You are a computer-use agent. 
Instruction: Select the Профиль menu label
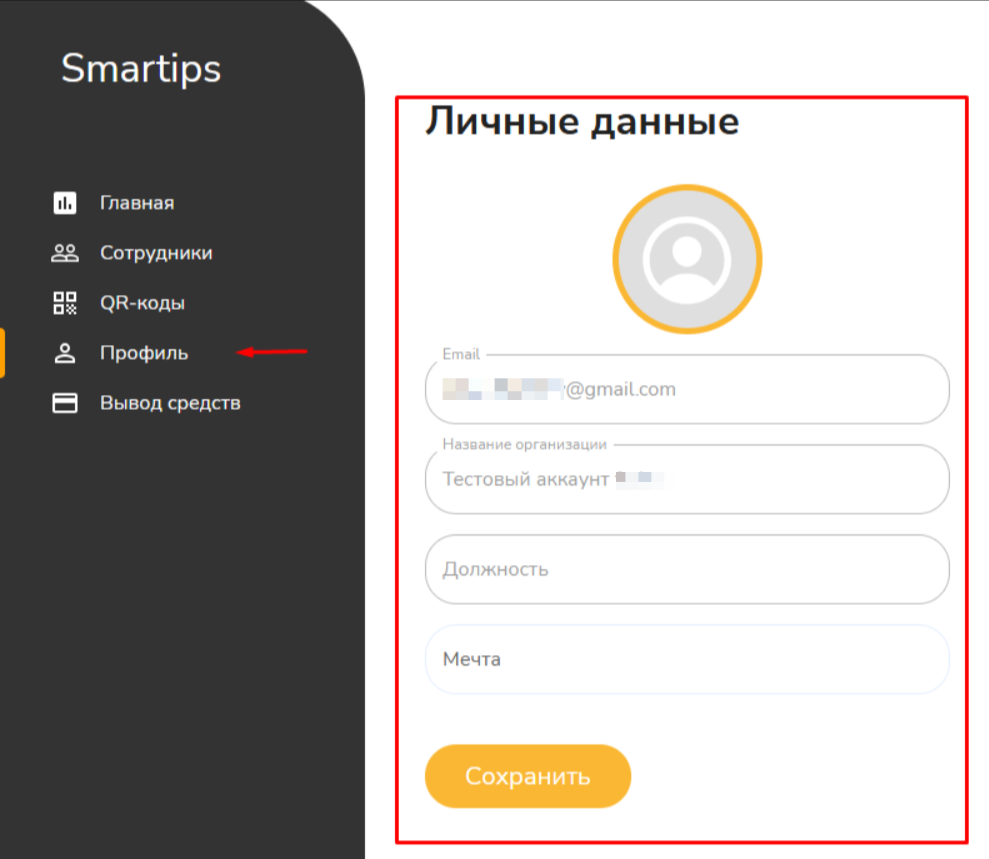pyautogui.click(x=144, y=353)
